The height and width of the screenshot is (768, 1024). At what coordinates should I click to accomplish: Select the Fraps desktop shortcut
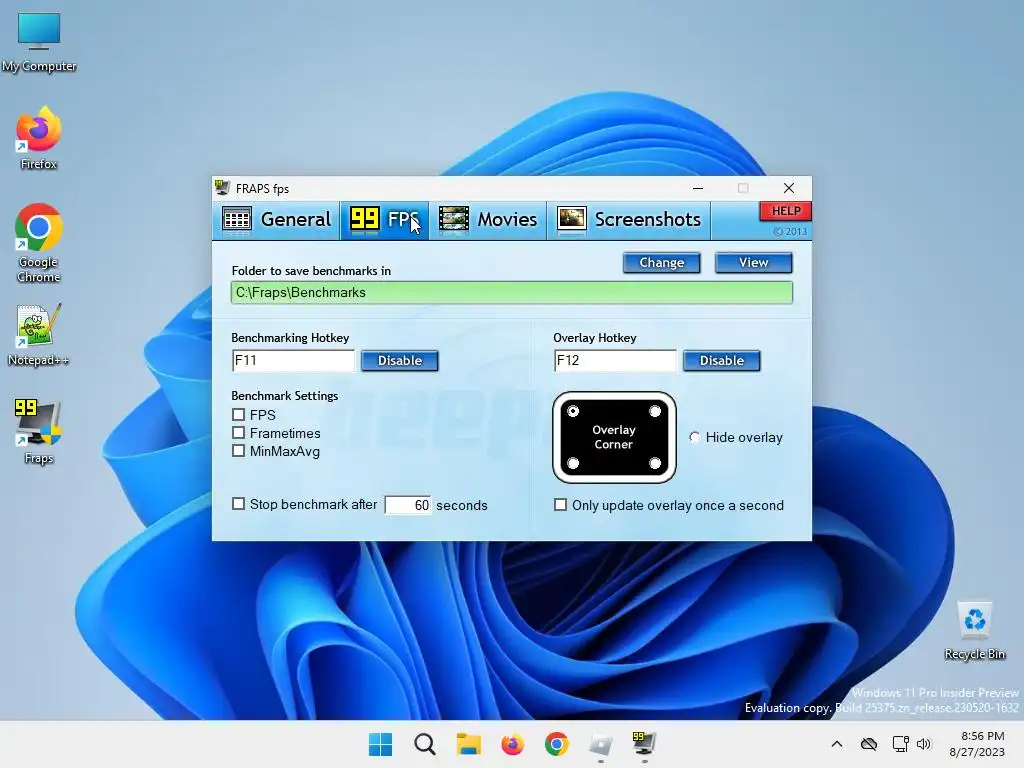click(x=39, y=432)
